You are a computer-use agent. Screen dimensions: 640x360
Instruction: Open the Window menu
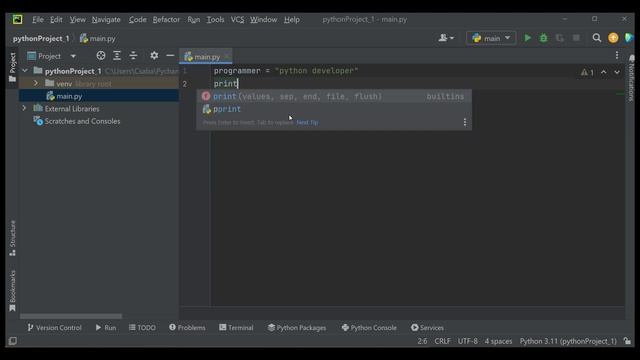coord(263,20)
